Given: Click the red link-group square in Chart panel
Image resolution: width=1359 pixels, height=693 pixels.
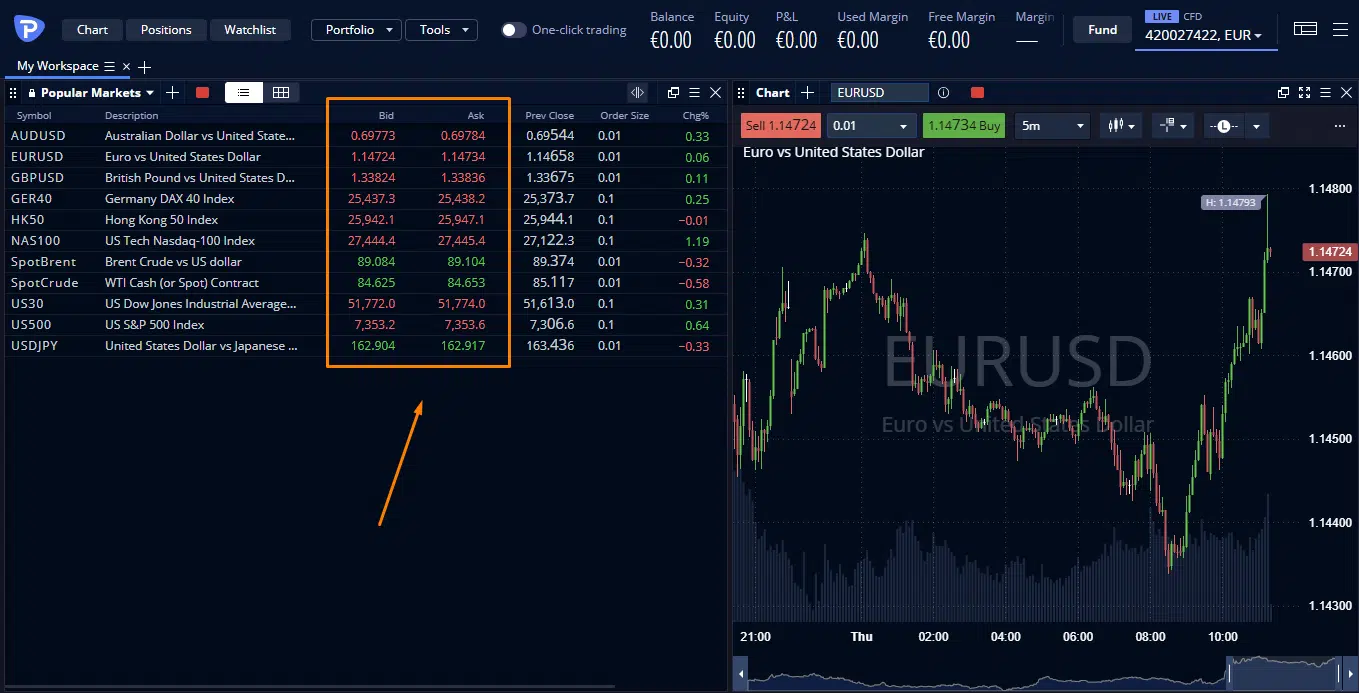Looking at the screenshot, I should (x=978, y=92).
